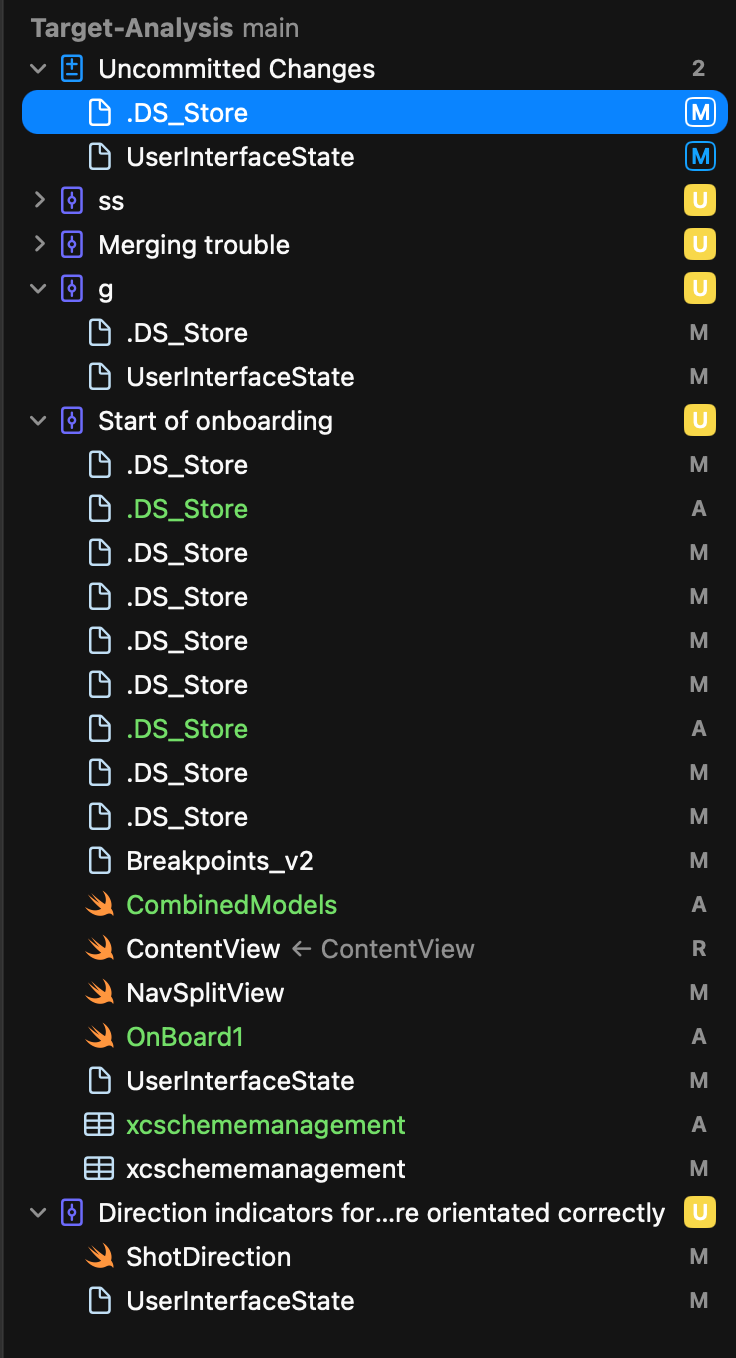Click the Swift icon next to OnBoard1
736x1358 pixels.
coord(99,1037)
